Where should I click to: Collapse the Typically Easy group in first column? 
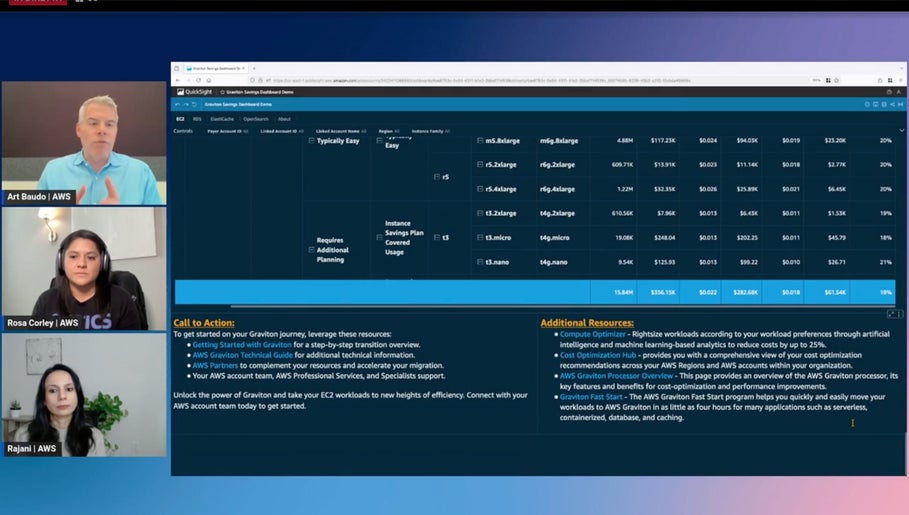311,141
